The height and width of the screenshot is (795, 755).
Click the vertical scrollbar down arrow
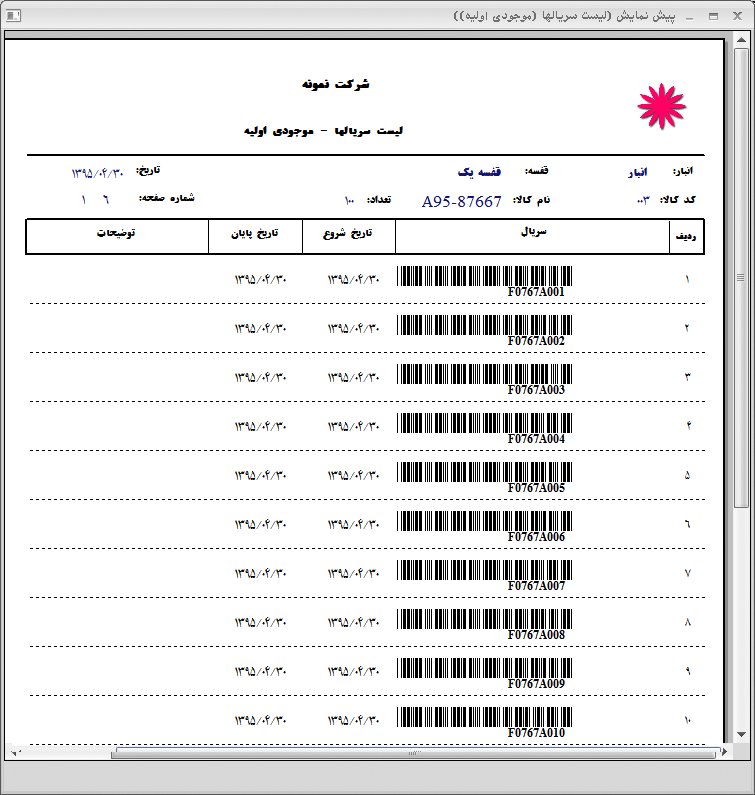pyautogui.click(x=741, y=734)
